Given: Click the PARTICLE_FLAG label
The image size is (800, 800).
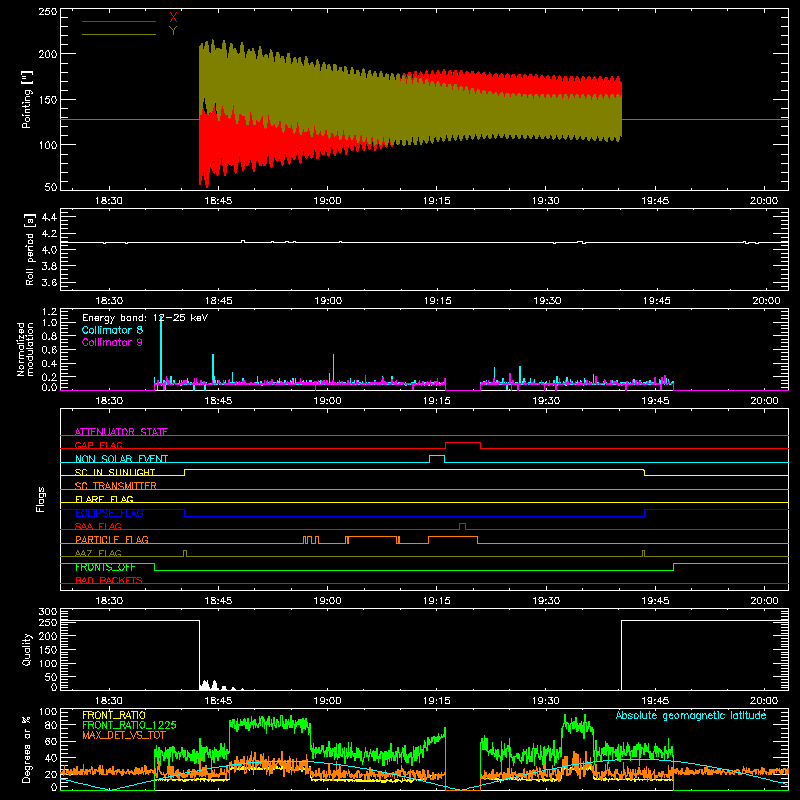Looking at the screenshot, I should (x=112, y=540).
